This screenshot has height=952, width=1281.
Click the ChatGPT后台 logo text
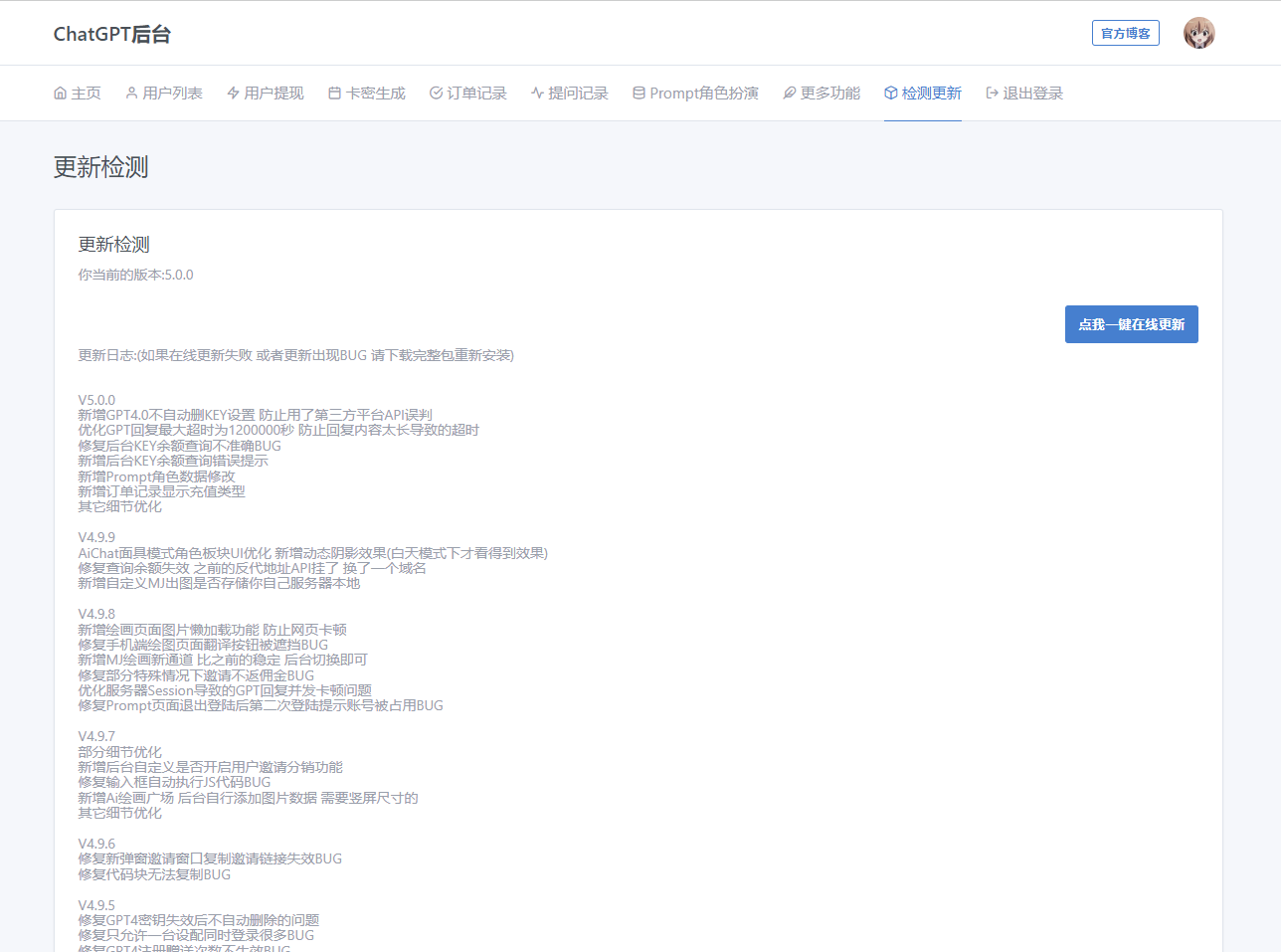click(112, 34)
